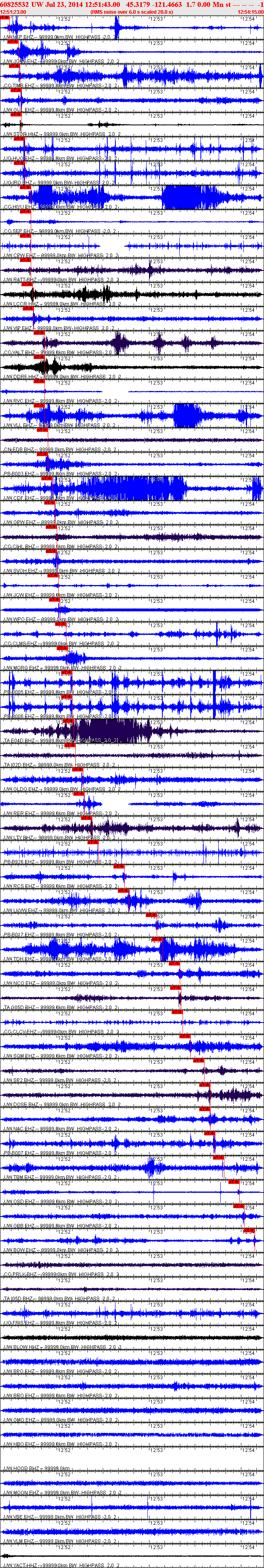Click the start time label 12:51:23.00
This screenshot has height=1568, width=264.
click(x=13, y=12)
